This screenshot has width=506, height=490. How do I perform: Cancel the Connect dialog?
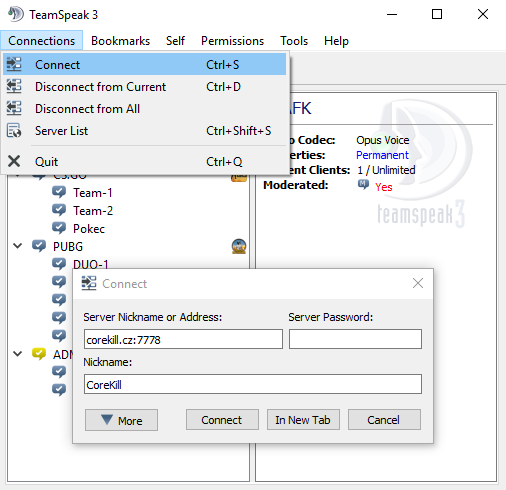point(384,420)
